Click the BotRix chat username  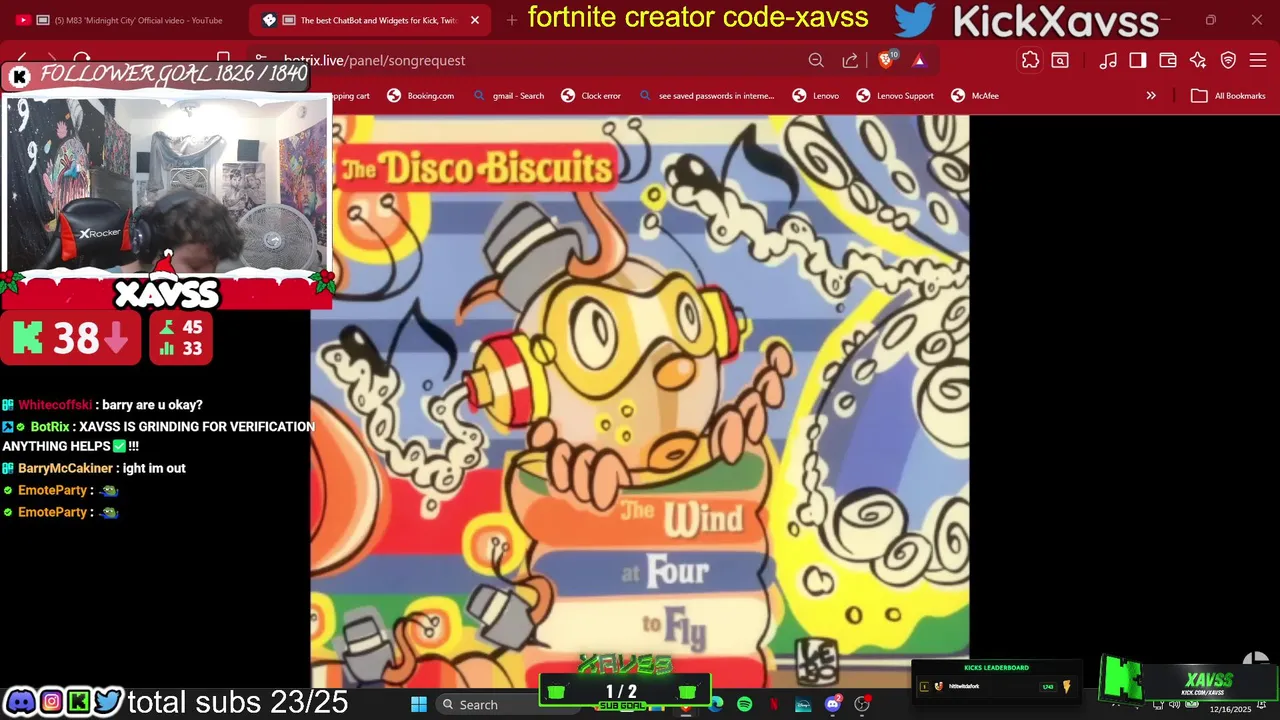tap(50, 427)
